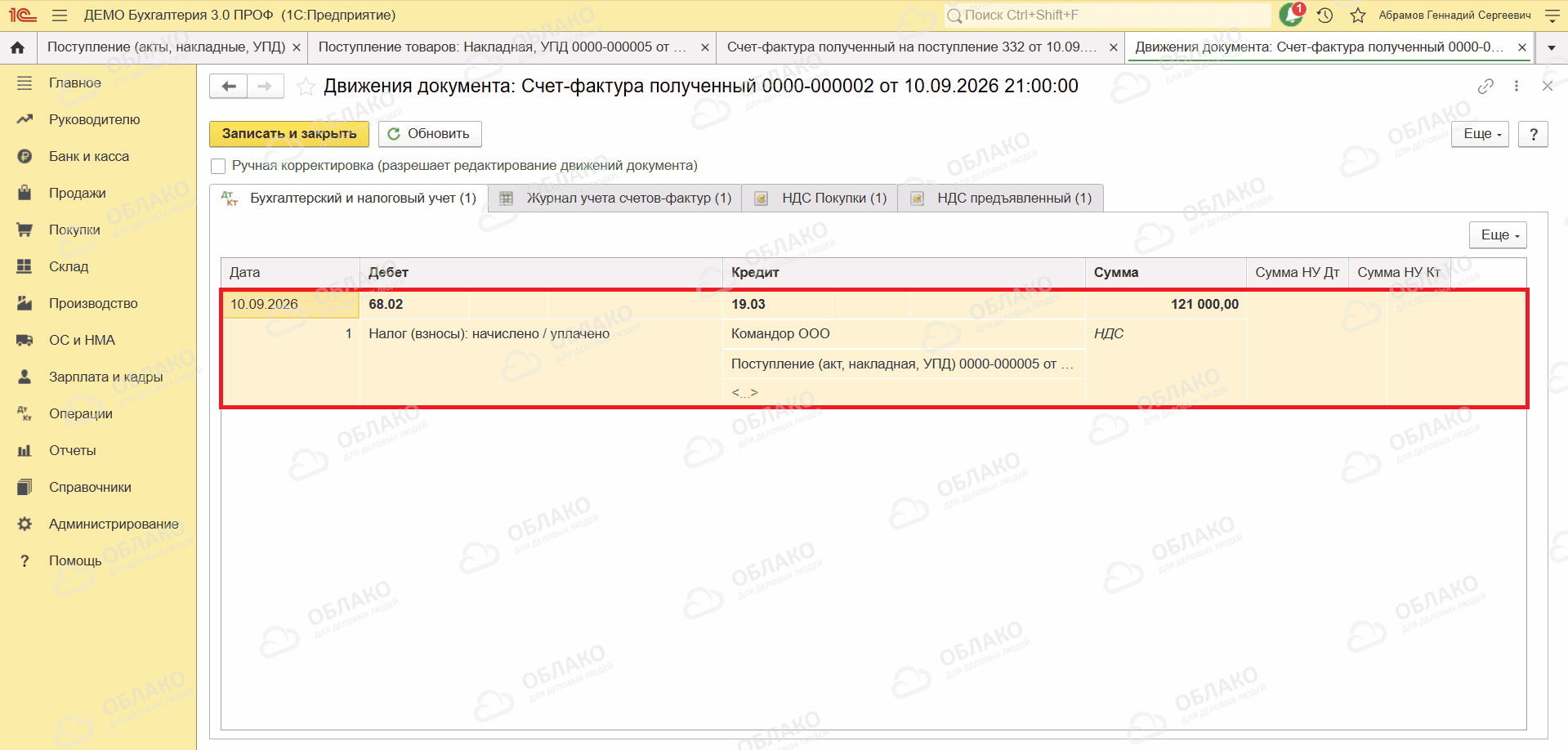The width and height of the screenshot is (1568, 750).
Task: Add the document to favorites with the star
Action: coord(306,87)
